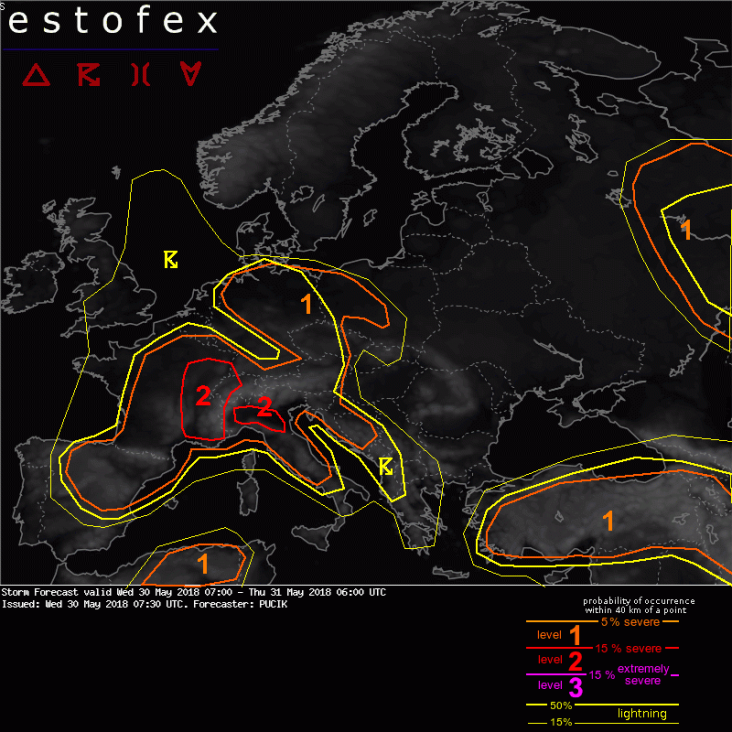This screenshot has height=732, width=732.
Task: Click the red lightning arrow icon in header
Action: [x=88, y=75]
